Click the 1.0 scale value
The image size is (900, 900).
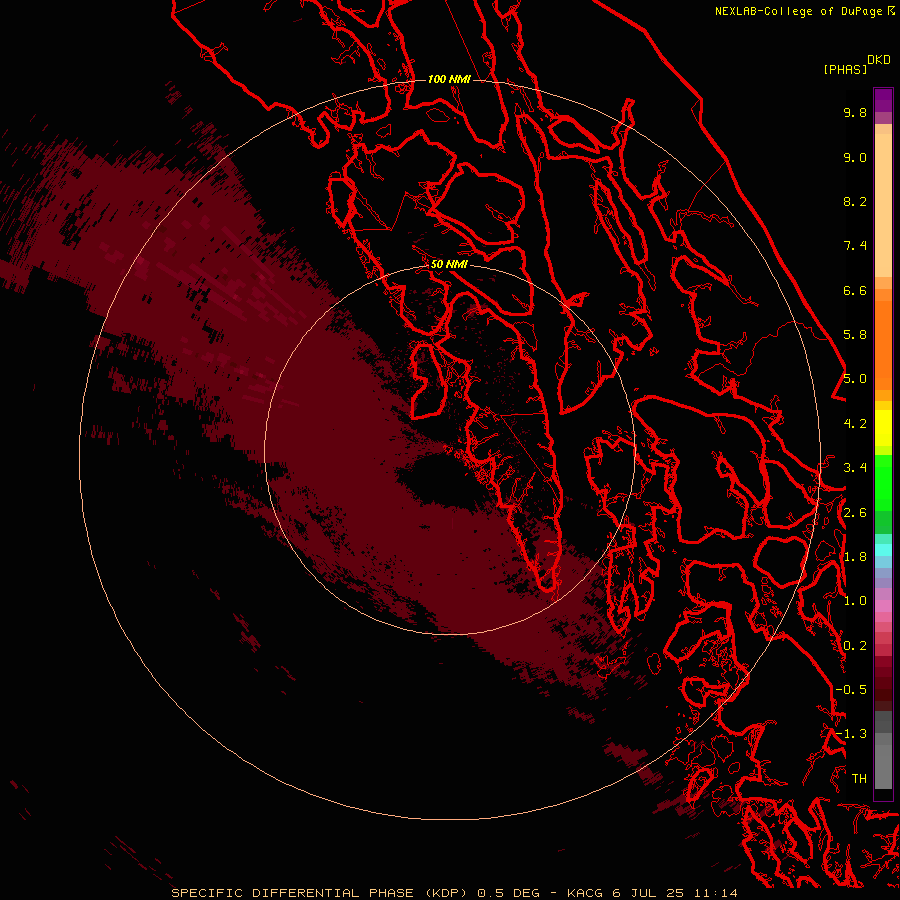click(855, 601)
